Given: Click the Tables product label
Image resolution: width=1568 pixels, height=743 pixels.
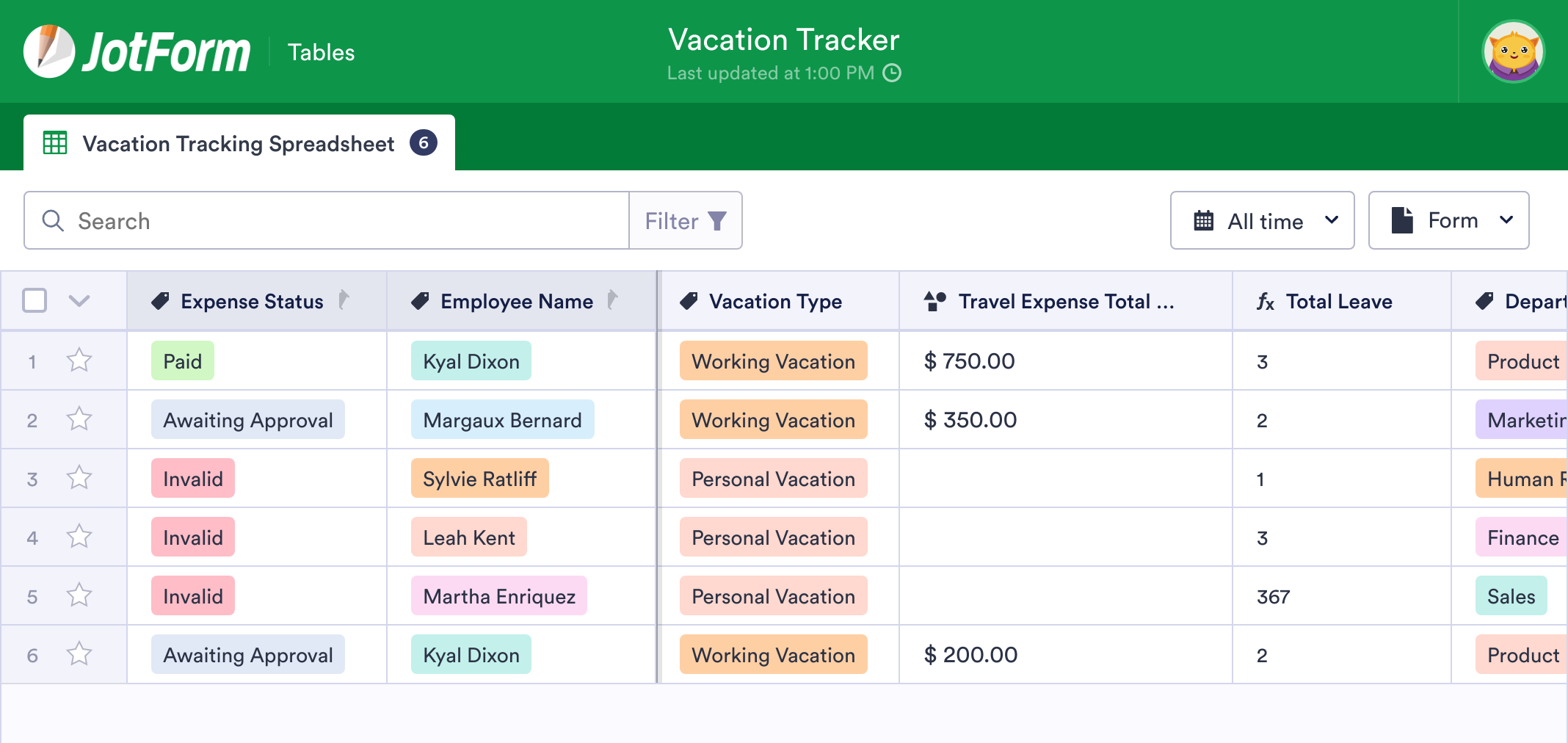Looking at the screenshot, I should (321, 52).
